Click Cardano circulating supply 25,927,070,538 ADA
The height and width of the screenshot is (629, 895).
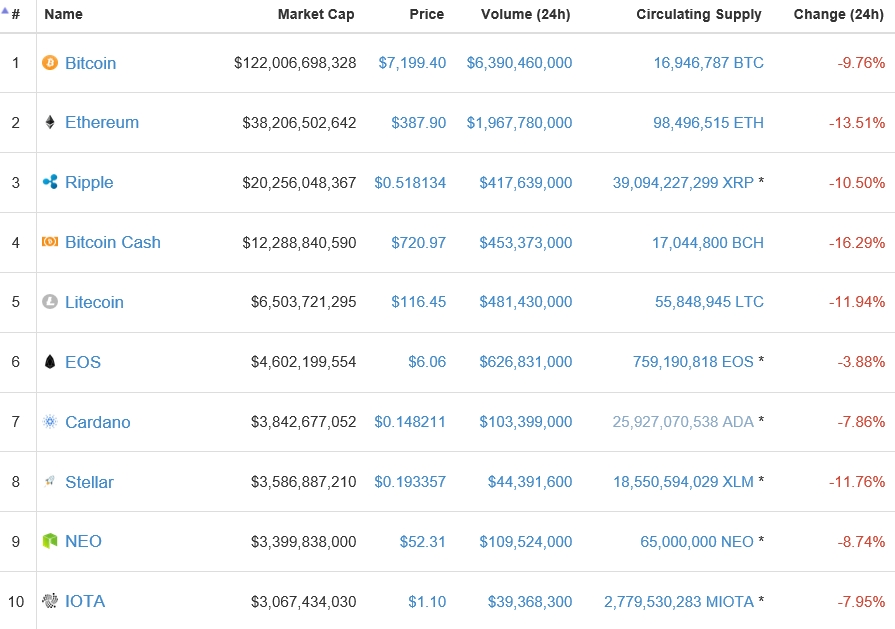pos(683,422)
